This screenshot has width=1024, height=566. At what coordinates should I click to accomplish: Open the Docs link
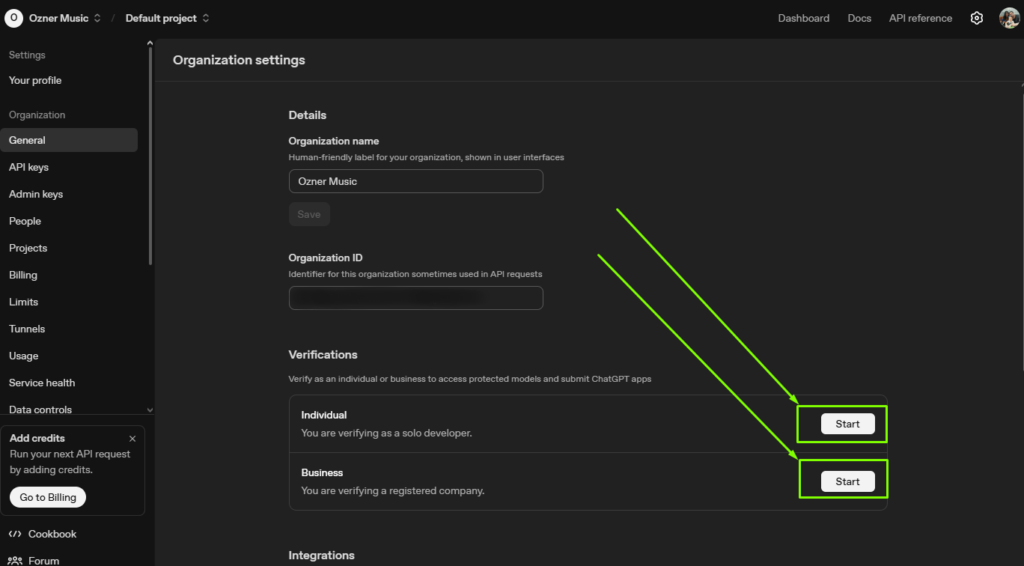click(859, 18)
